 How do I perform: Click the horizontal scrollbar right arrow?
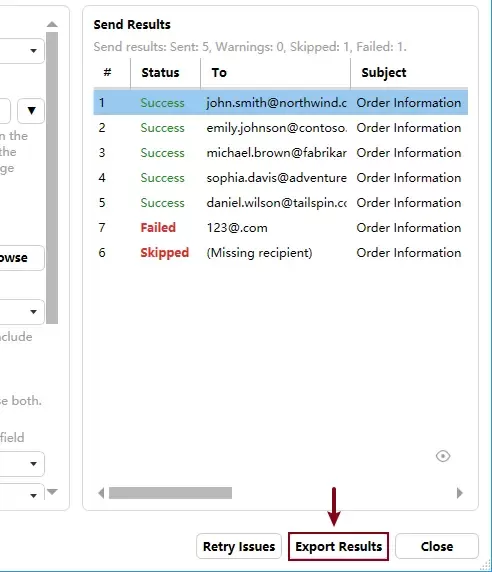(460, 493)
